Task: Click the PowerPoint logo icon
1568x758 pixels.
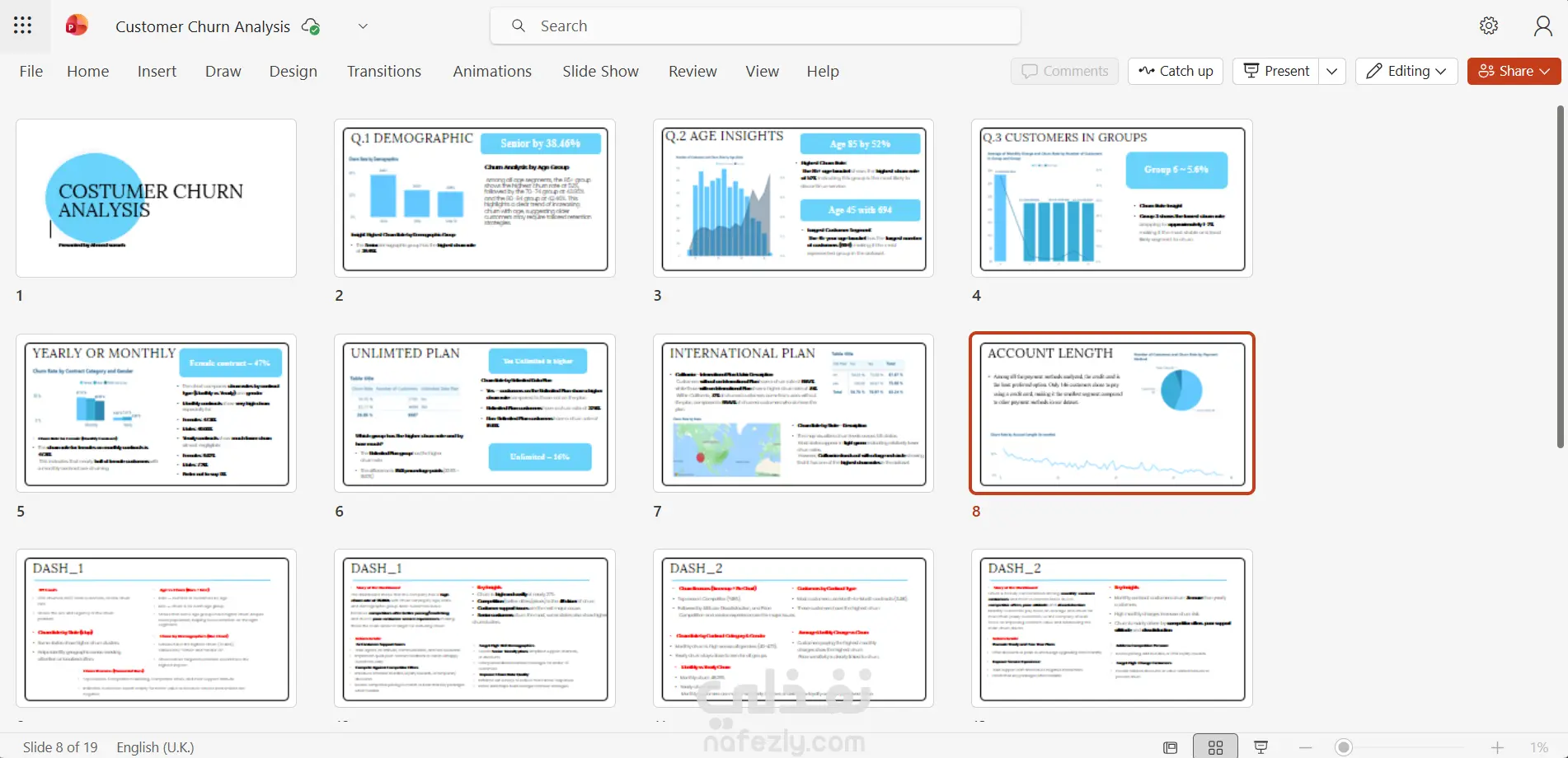Action: [x=77, y=26]
